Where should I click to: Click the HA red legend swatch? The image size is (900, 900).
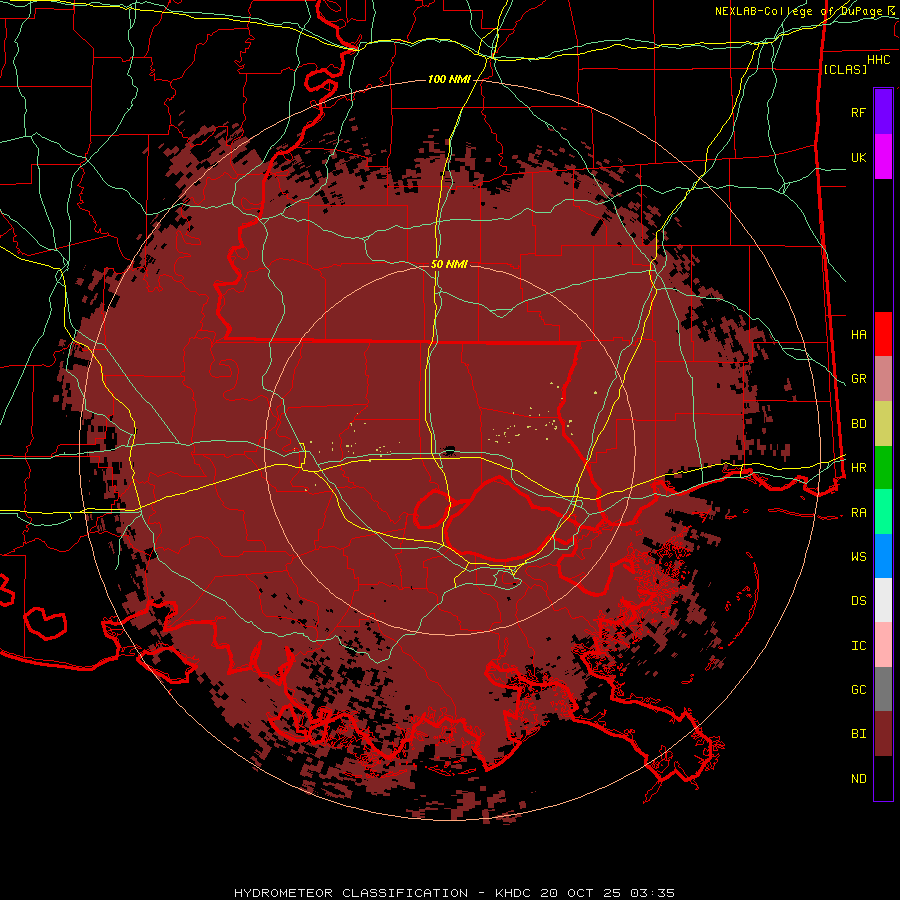883,334
